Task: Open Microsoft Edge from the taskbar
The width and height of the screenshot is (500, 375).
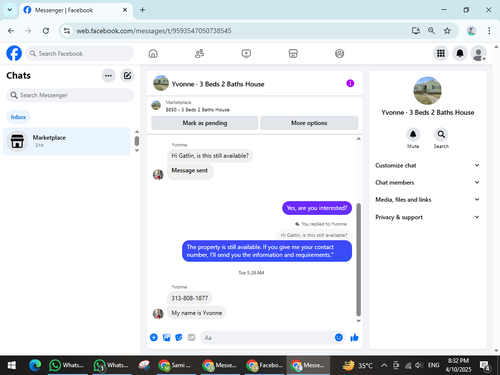Action: [x=35, y=365]
